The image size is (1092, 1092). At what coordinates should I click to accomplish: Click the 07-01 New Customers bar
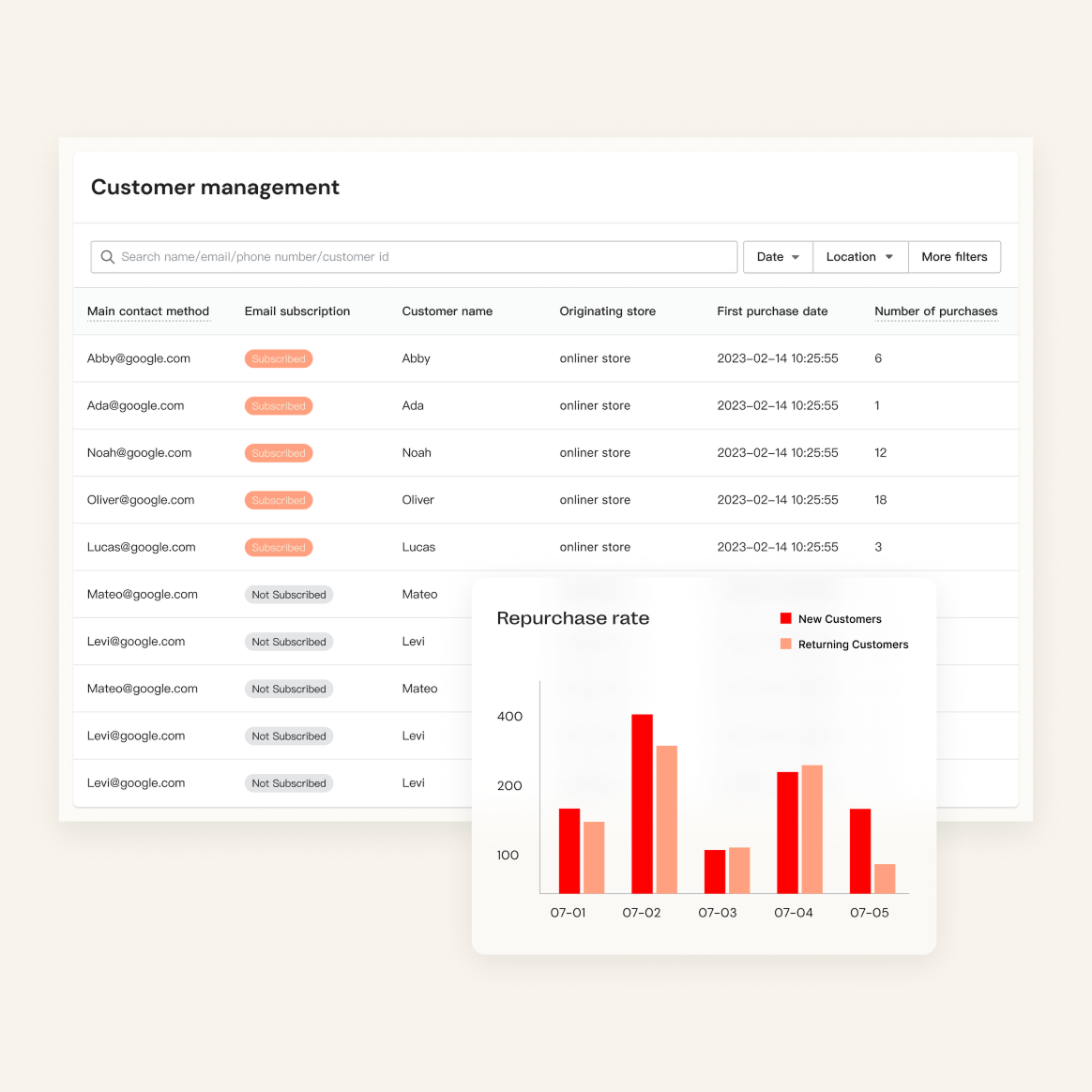[569, 851]
